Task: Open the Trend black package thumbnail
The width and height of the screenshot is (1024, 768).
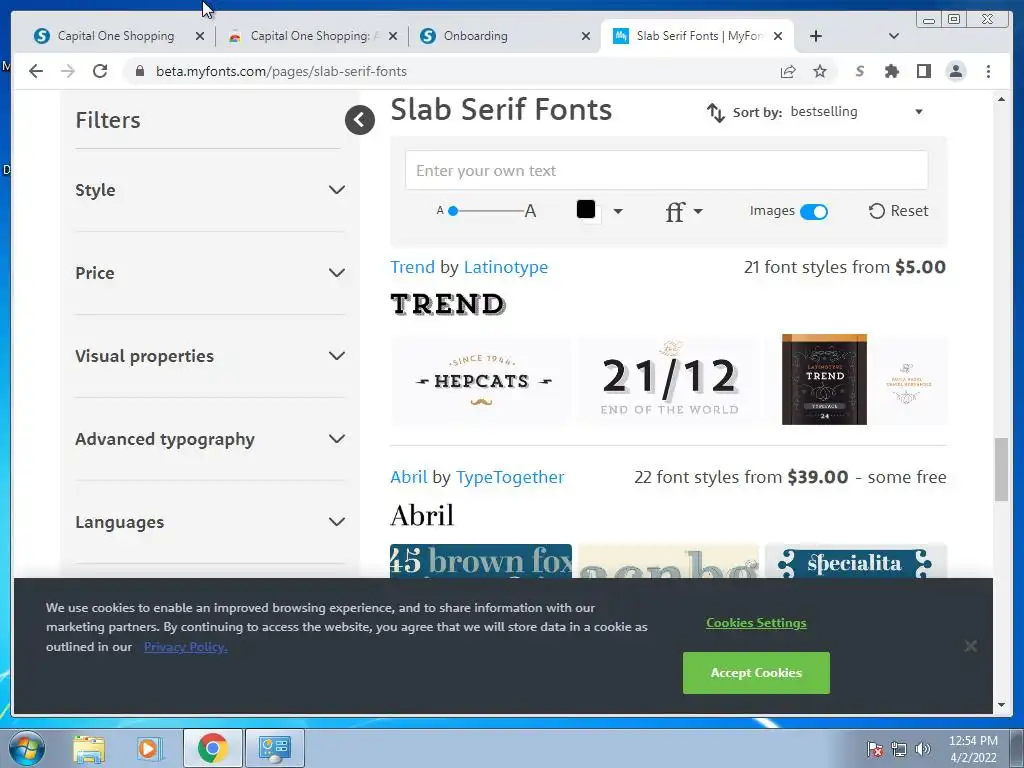Action: (x=824, y=379)
